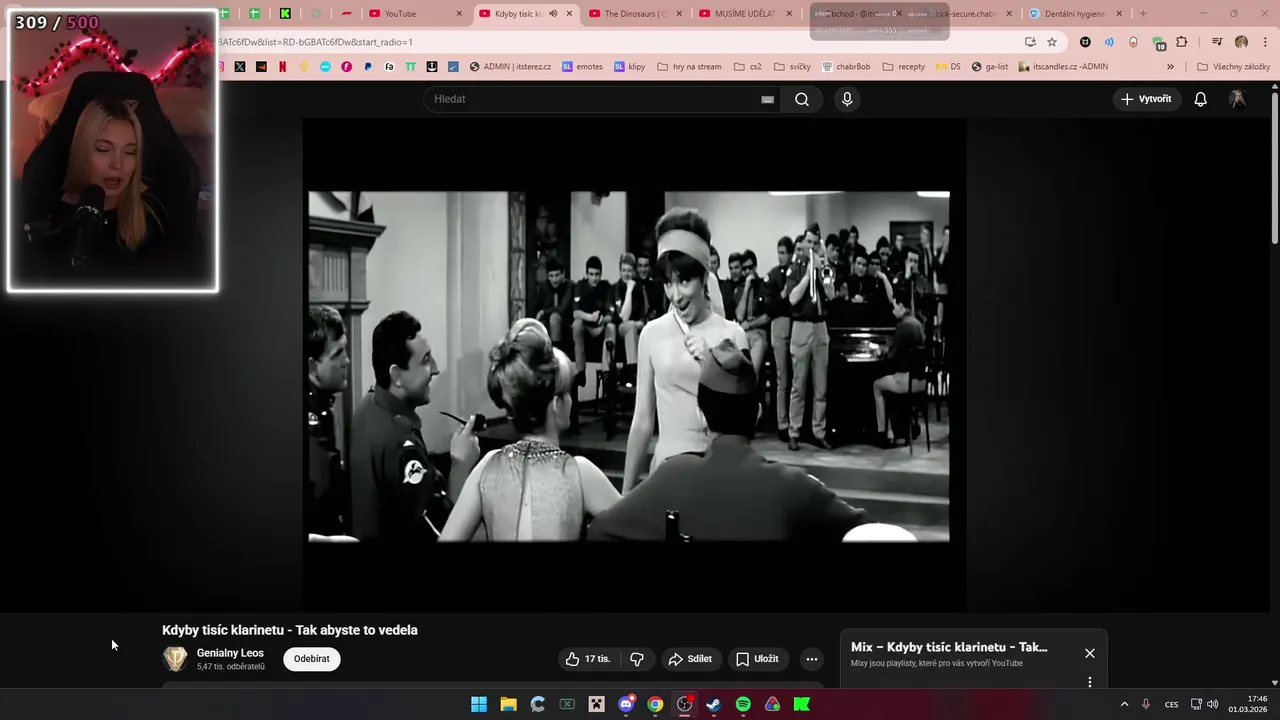The height and width of the screenshot is (720, 1280).
Task: Open itscandles.cz -ADMIN bookmark
Action: pyautogui.click(x=1063, y=67)
